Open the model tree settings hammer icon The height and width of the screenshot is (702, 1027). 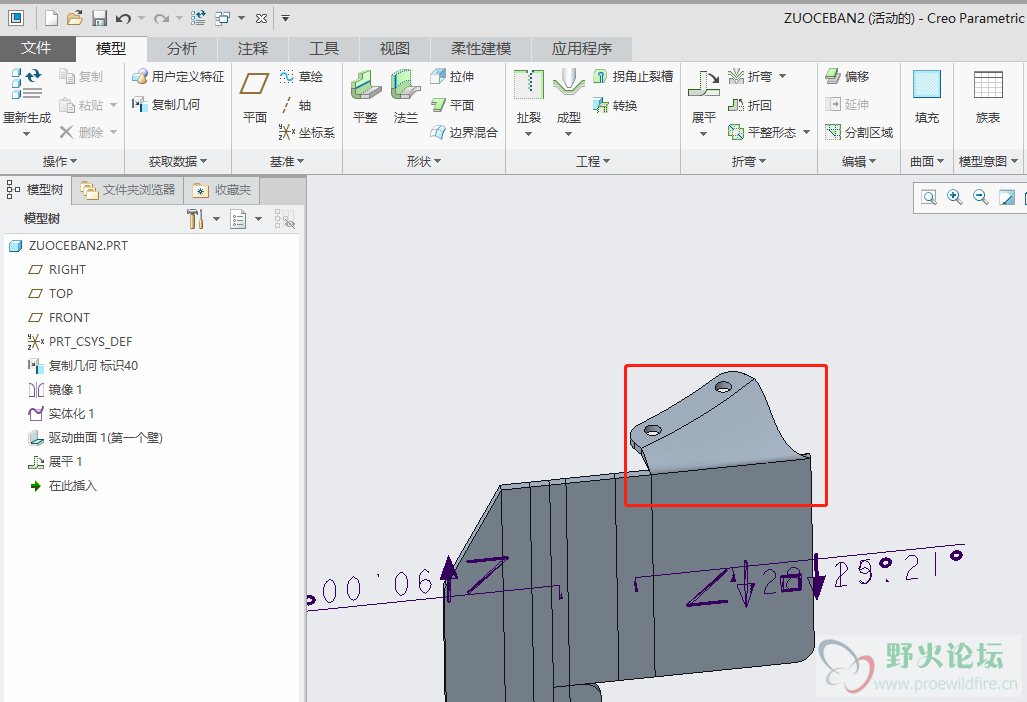point(196,219)
